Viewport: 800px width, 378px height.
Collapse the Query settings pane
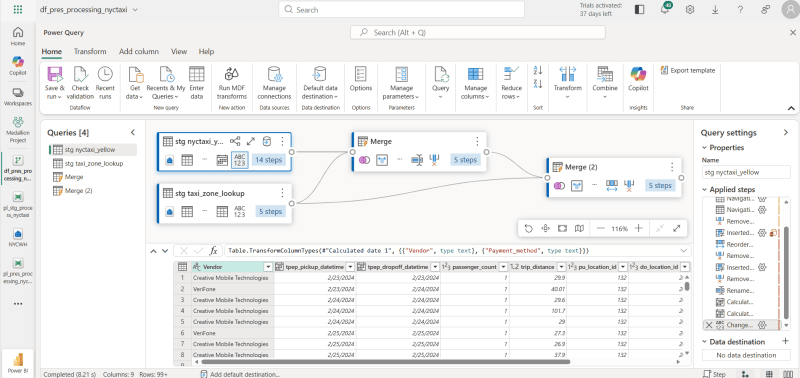786,133
